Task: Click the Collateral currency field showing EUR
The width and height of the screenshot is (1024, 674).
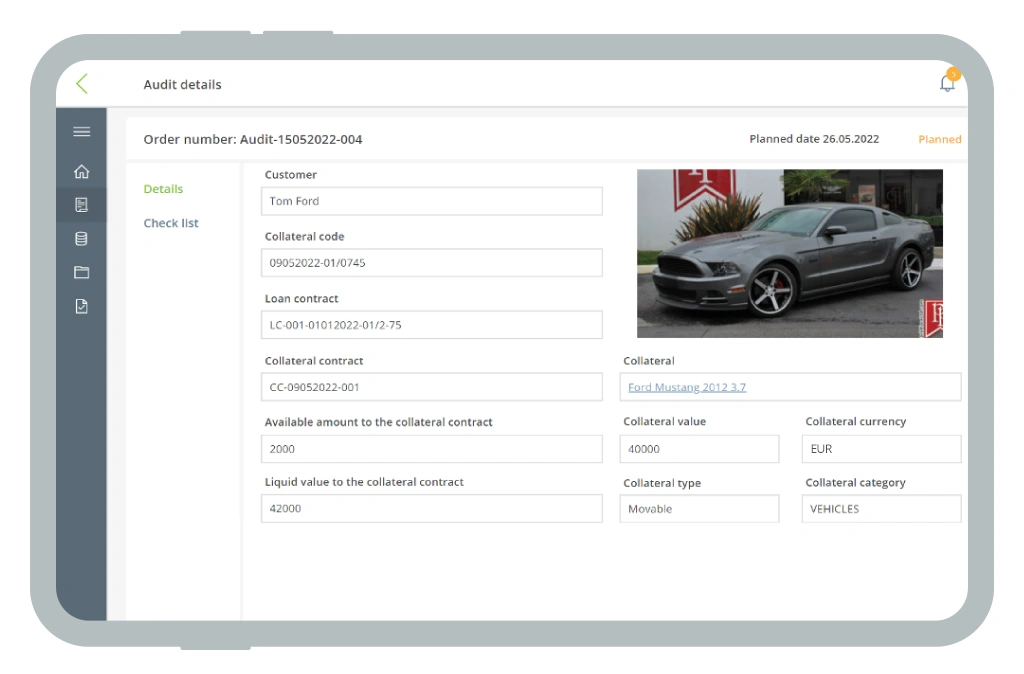Action: 882,449
